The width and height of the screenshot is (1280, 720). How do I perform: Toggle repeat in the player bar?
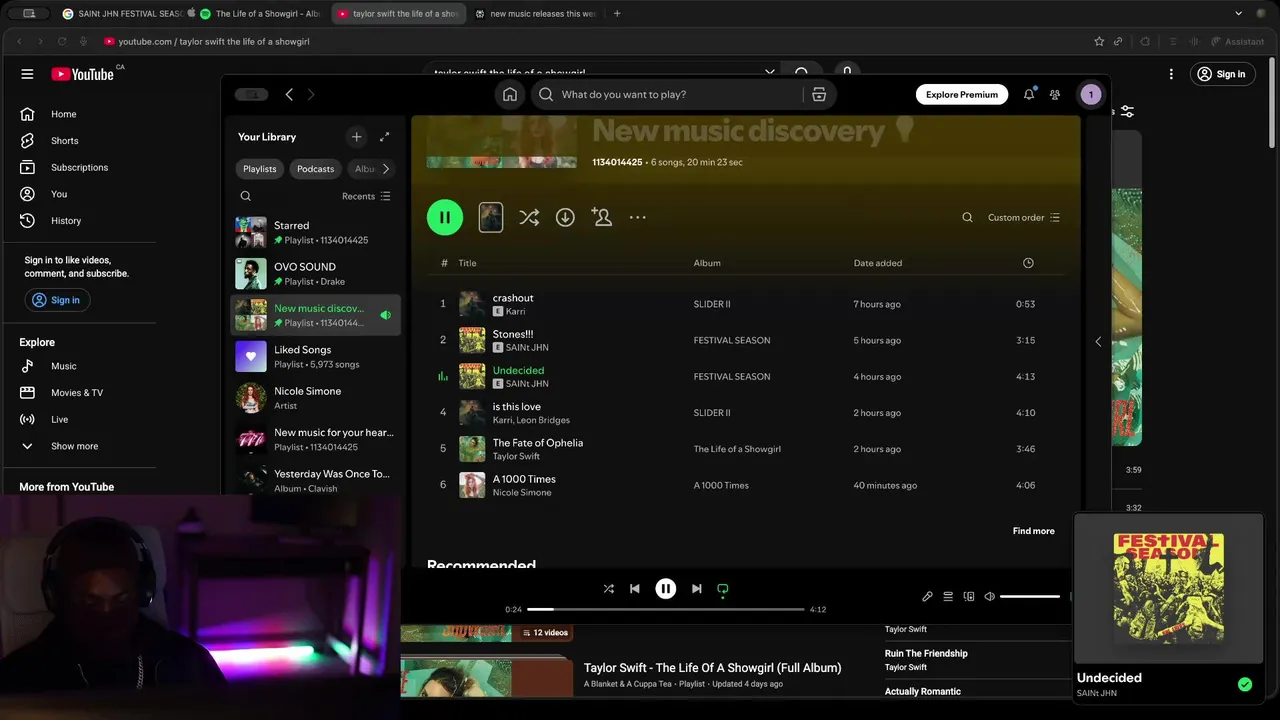[x=723, y=589]
